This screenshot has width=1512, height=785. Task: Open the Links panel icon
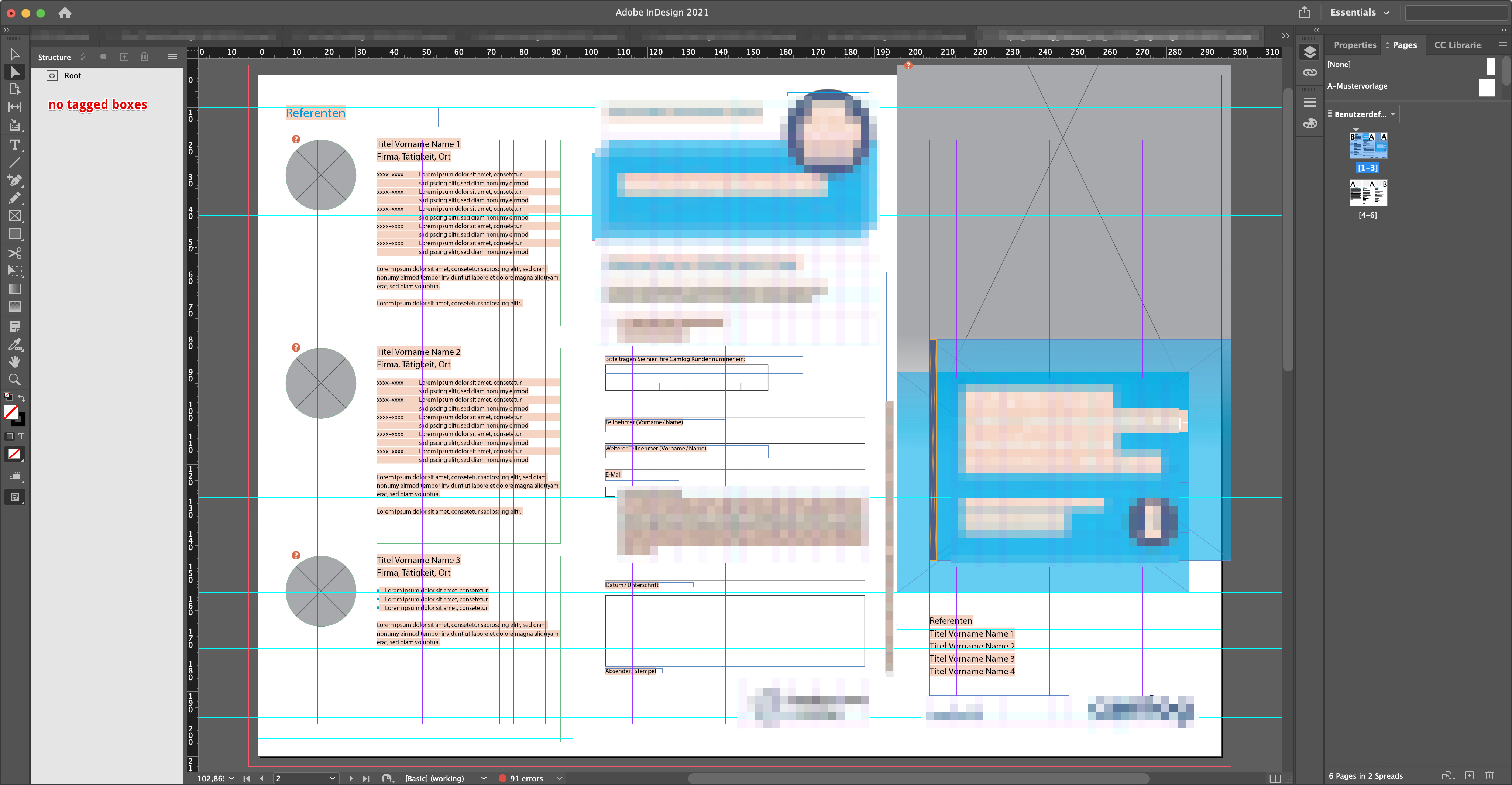tap(1309, 73)
